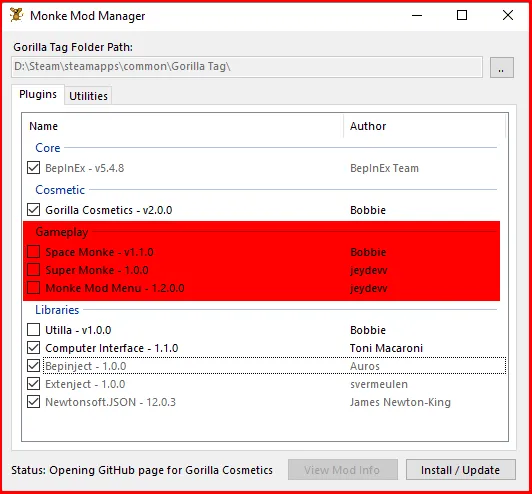Screen dimensions: 532x494
Task: Sort the list by Name column header
Action: click(x=183, y=126)
